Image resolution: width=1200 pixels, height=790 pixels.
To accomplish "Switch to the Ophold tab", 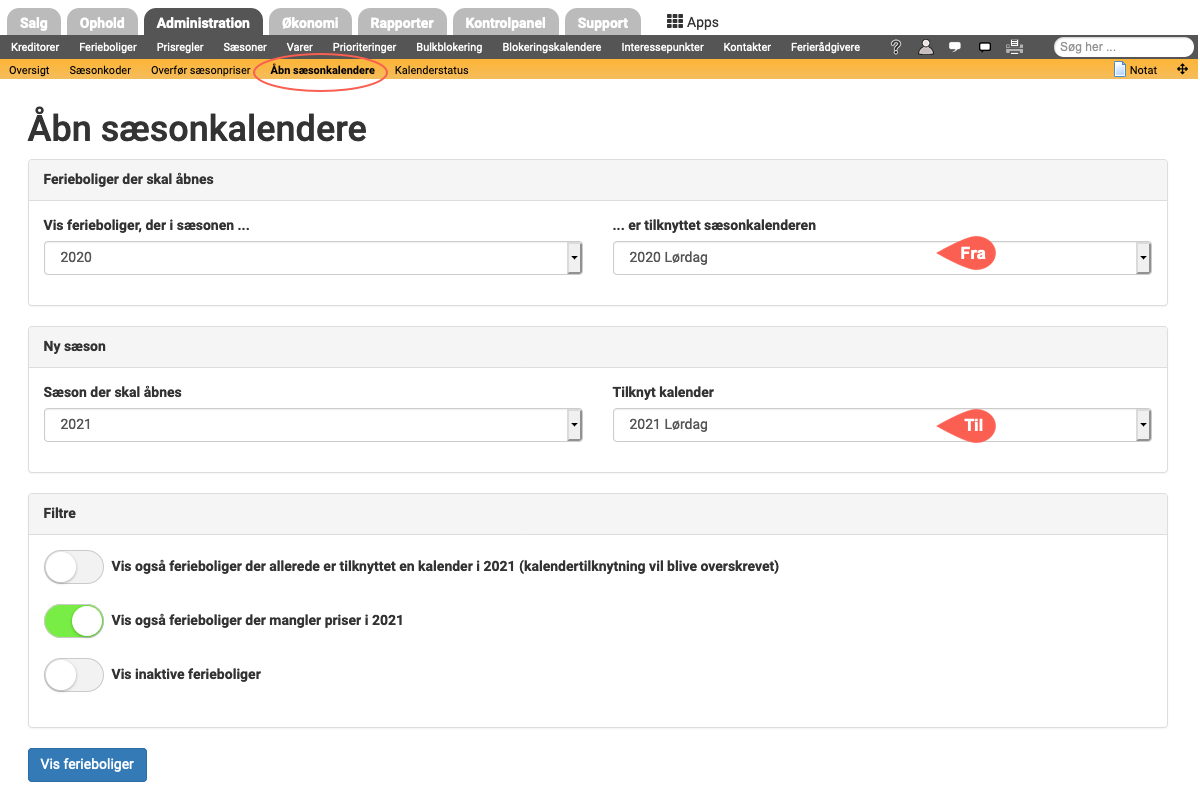I will (102, 22).
